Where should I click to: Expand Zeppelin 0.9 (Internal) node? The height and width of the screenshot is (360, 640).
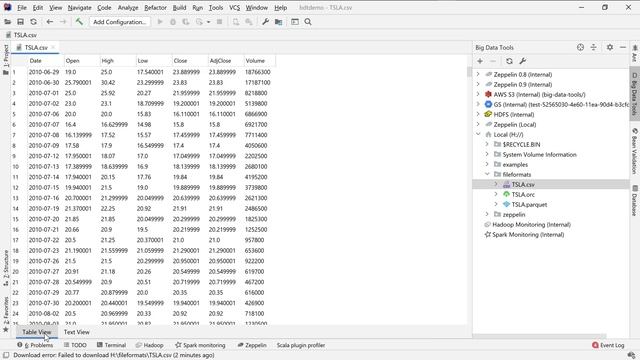[x=478, y=84]
